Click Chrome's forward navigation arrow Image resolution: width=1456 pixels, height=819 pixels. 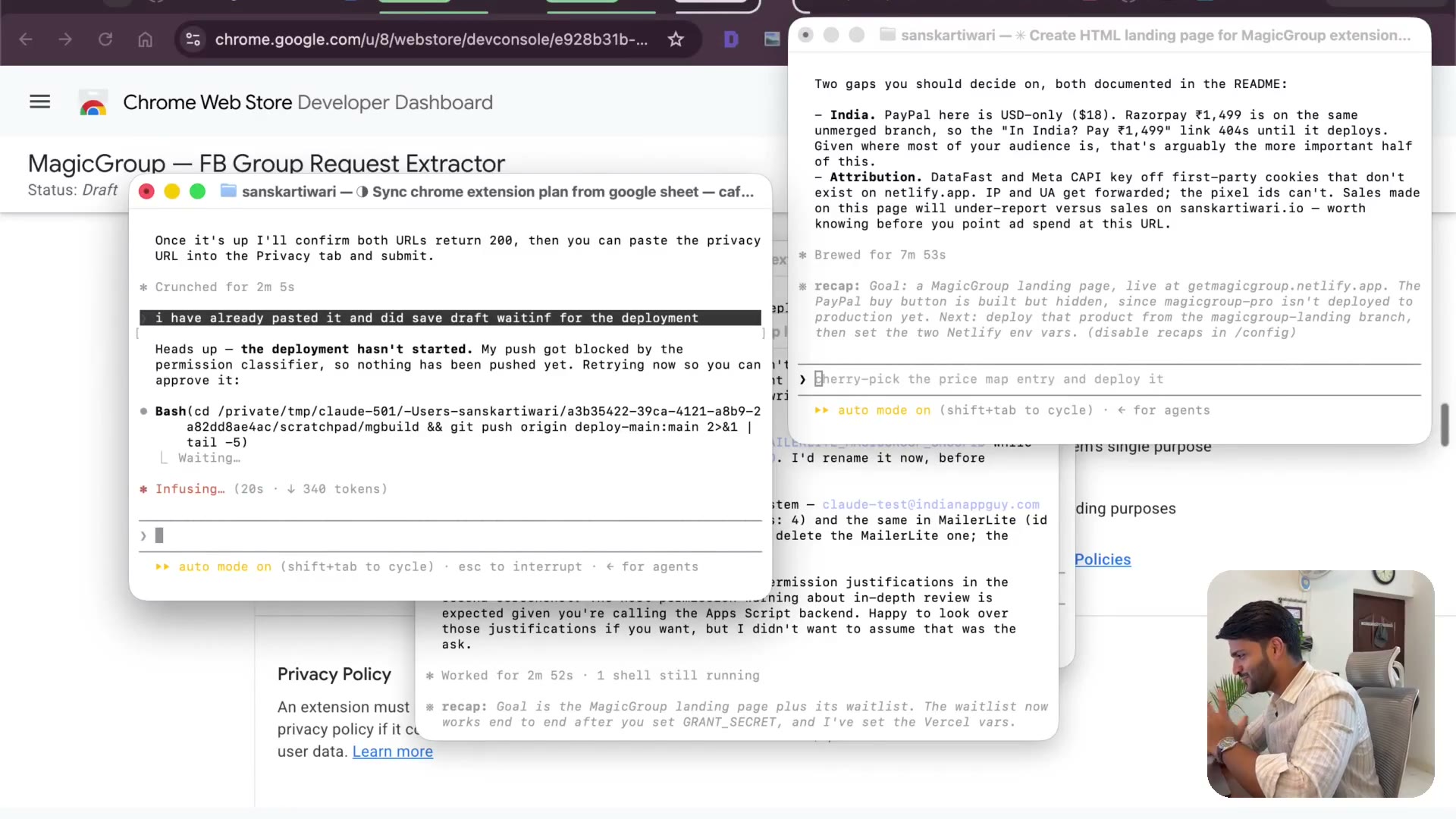[x=65, y=39]
